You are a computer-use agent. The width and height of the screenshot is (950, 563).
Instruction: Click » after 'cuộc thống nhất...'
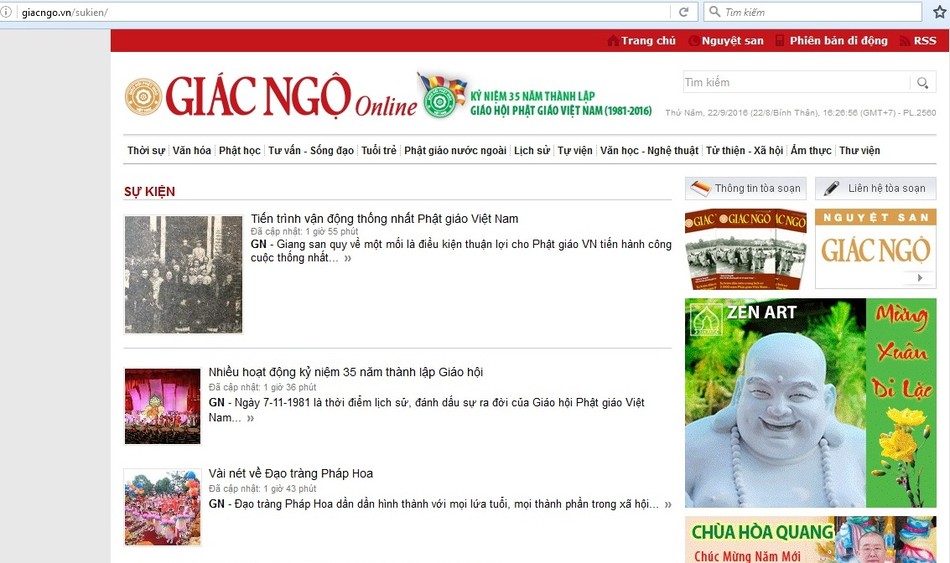click(x=348, y=258)
